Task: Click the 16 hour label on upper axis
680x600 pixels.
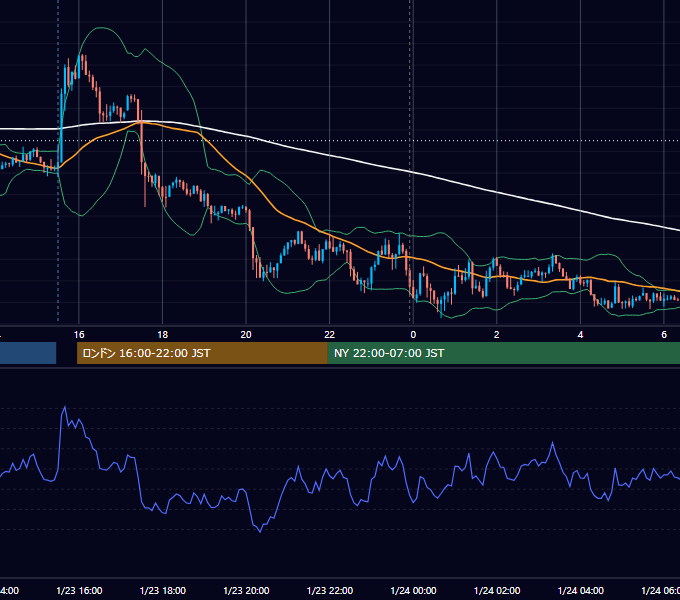Action: tap(79, 335)
